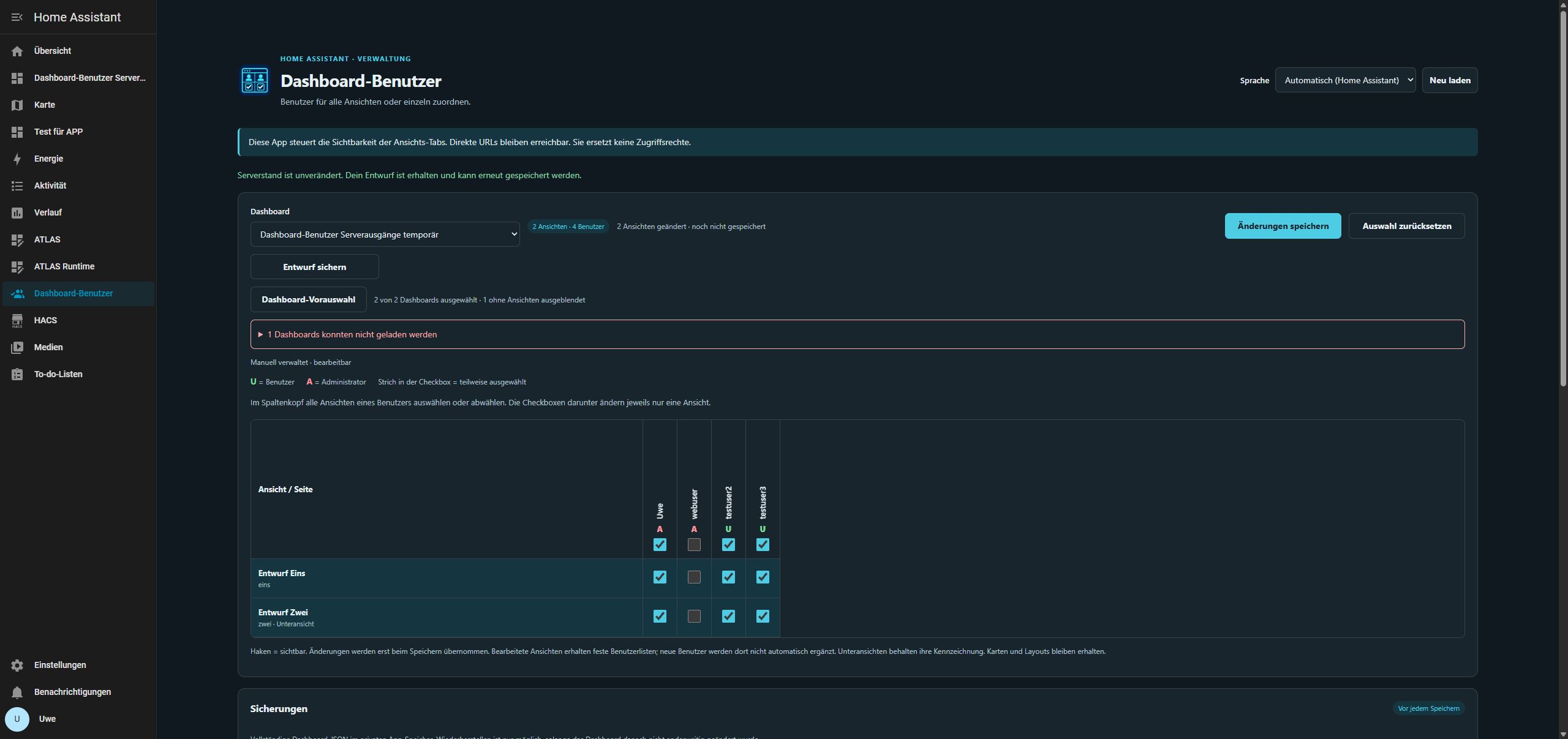Click the Änderungen speichern button
Viewport: 1568px width, 739px height.
coord(1283,226)
